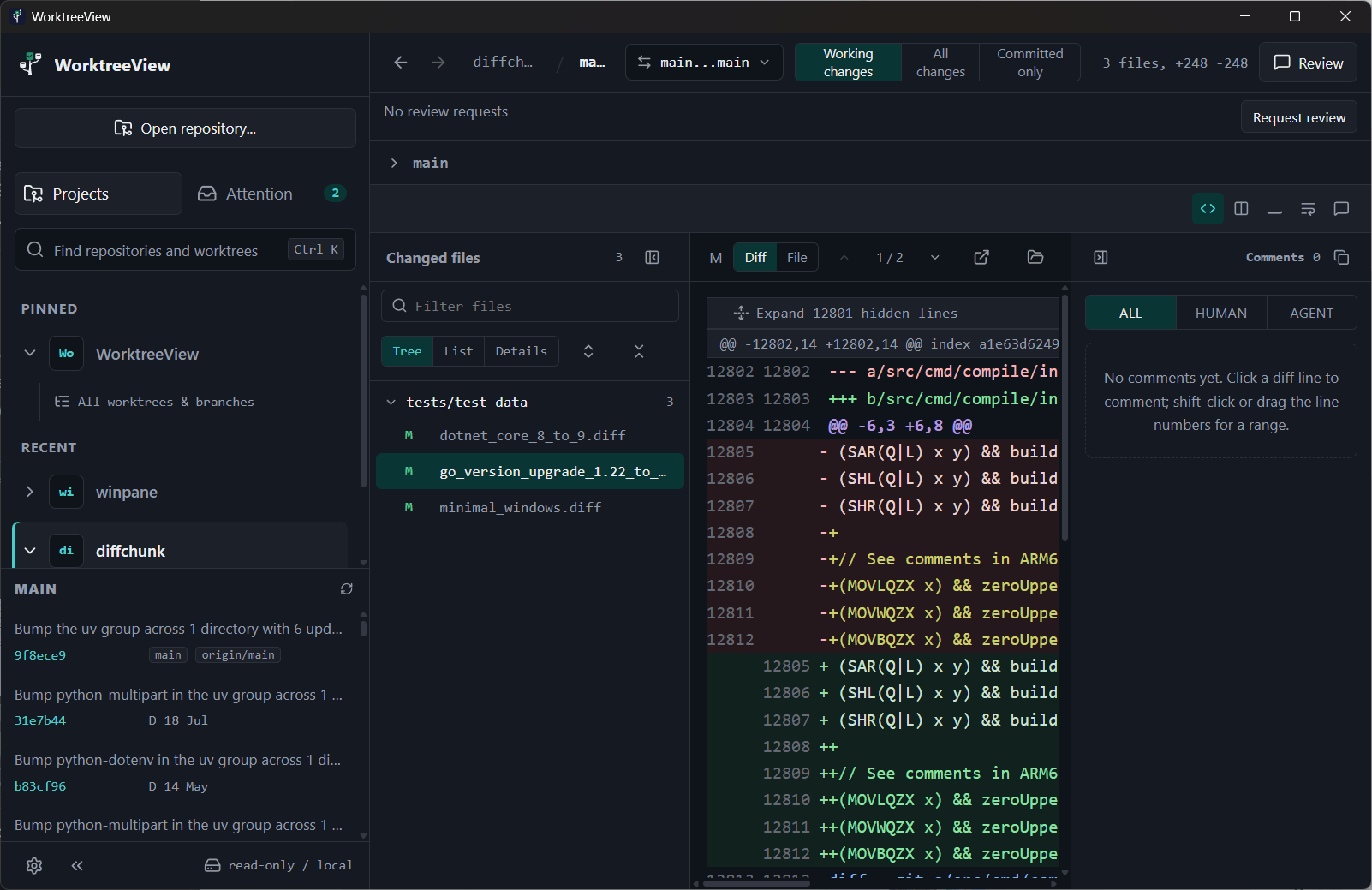Click the WorktreeView logo icon in sidebar
The height and width of the screenshot is (890, 1372).
30,64
